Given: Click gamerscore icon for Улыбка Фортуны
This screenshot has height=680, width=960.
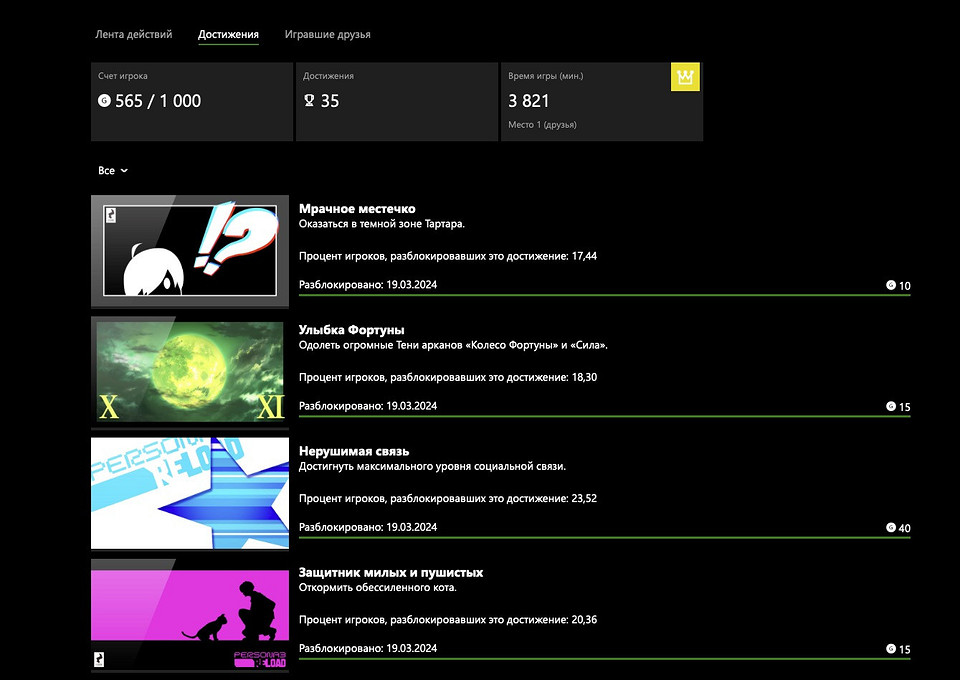Looking at the screenshot, I should 890,407.
